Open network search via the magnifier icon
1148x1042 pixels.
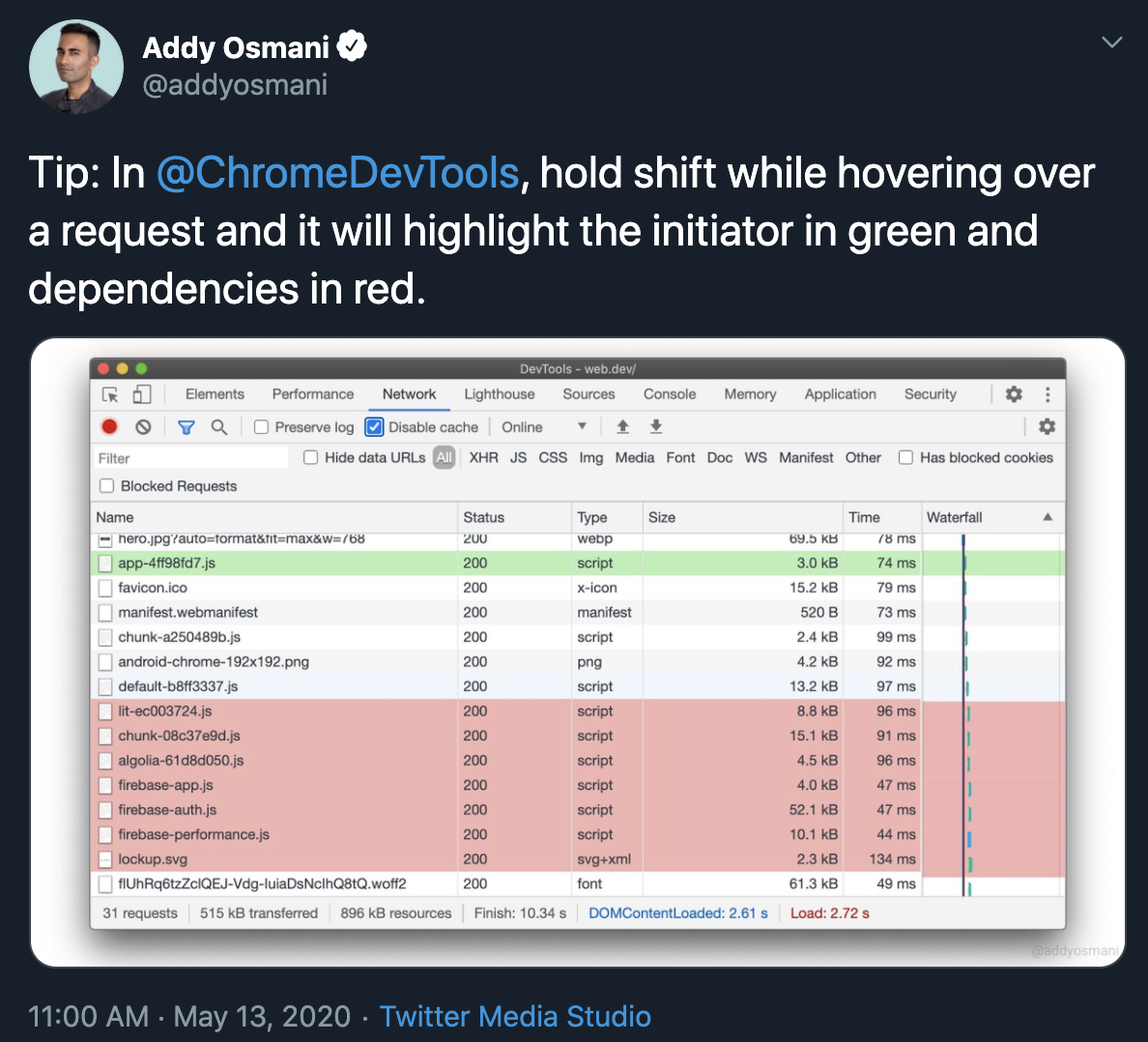219,427
